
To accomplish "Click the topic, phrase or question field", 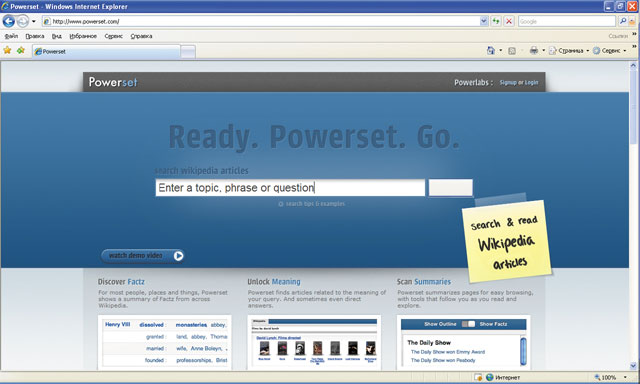I will (x=290, y=188).
